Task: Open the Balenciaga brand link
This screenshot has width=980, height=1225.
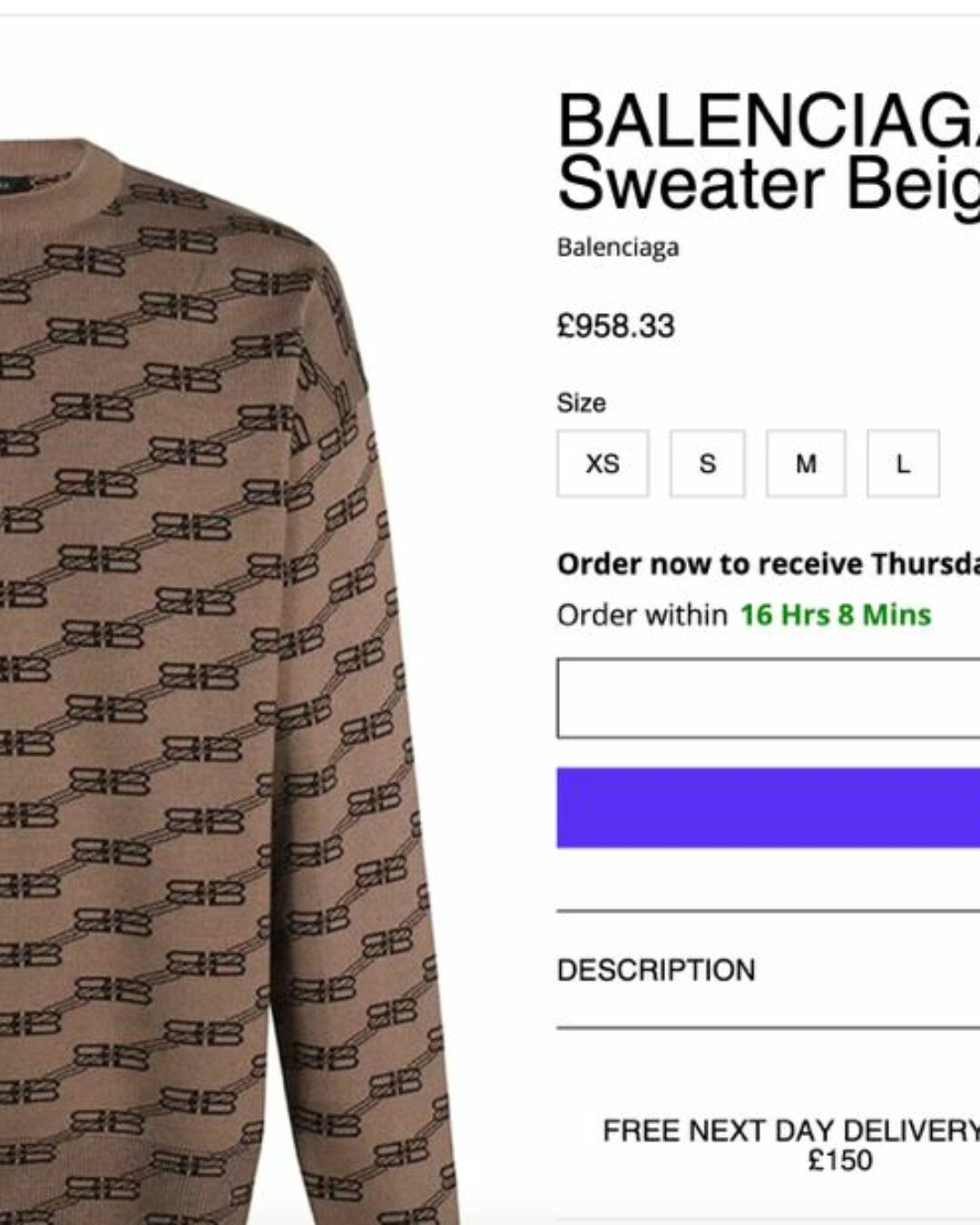Action: (x=618, y=247)
